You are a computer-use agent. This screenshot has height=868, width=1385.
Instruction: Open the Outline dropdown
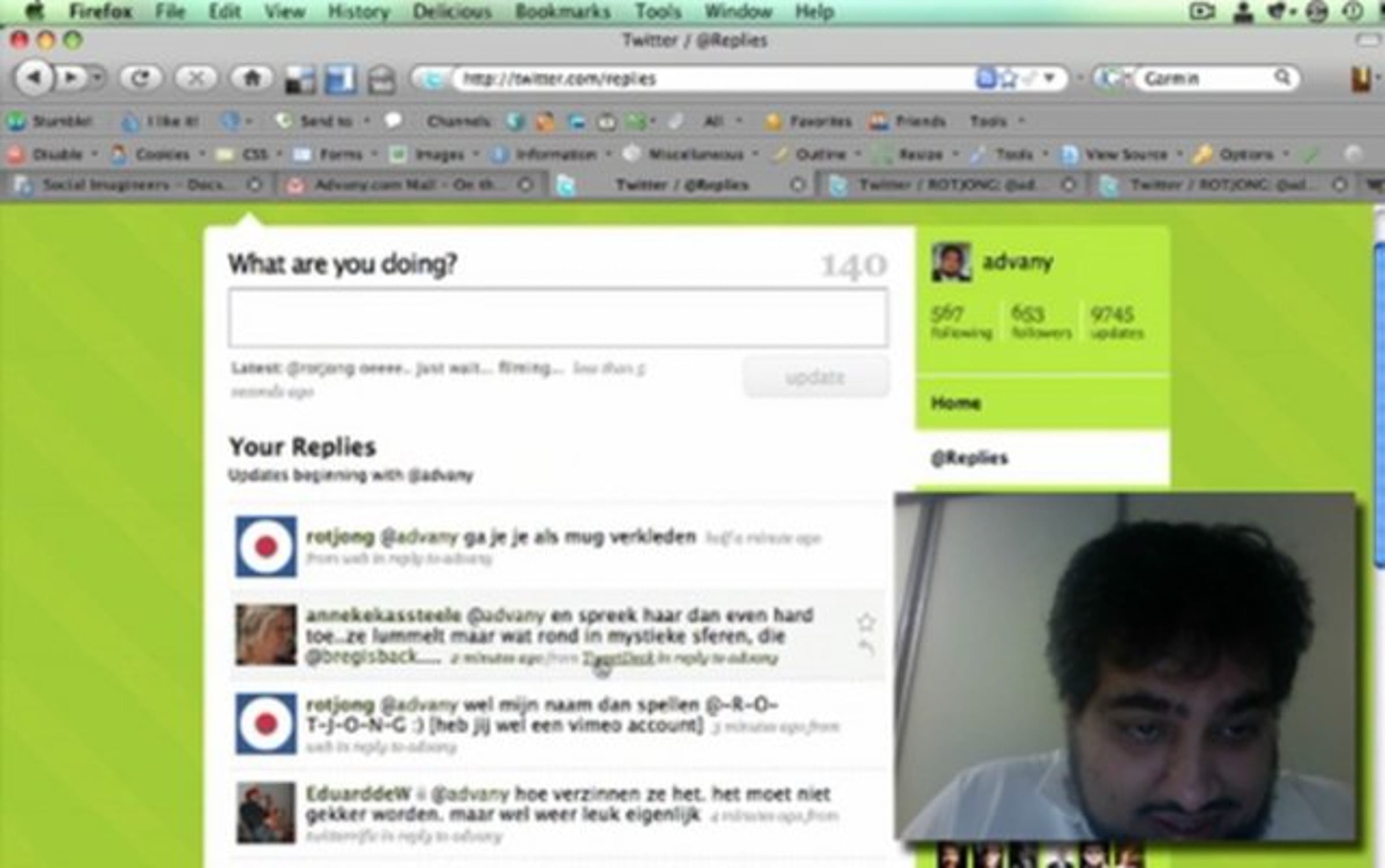817,154
